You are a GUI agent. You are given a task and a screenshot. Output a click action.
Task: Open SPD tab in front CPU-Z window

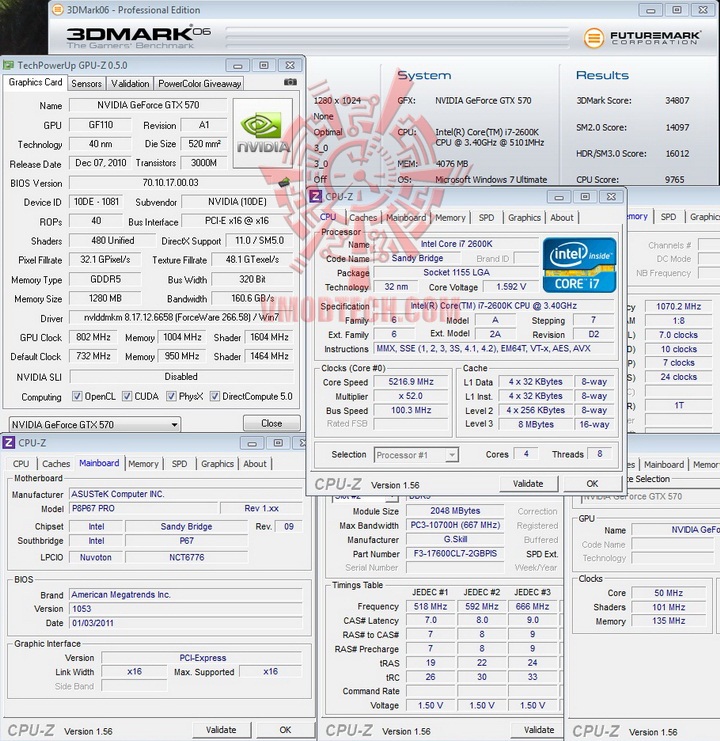(x=486, y=217)
